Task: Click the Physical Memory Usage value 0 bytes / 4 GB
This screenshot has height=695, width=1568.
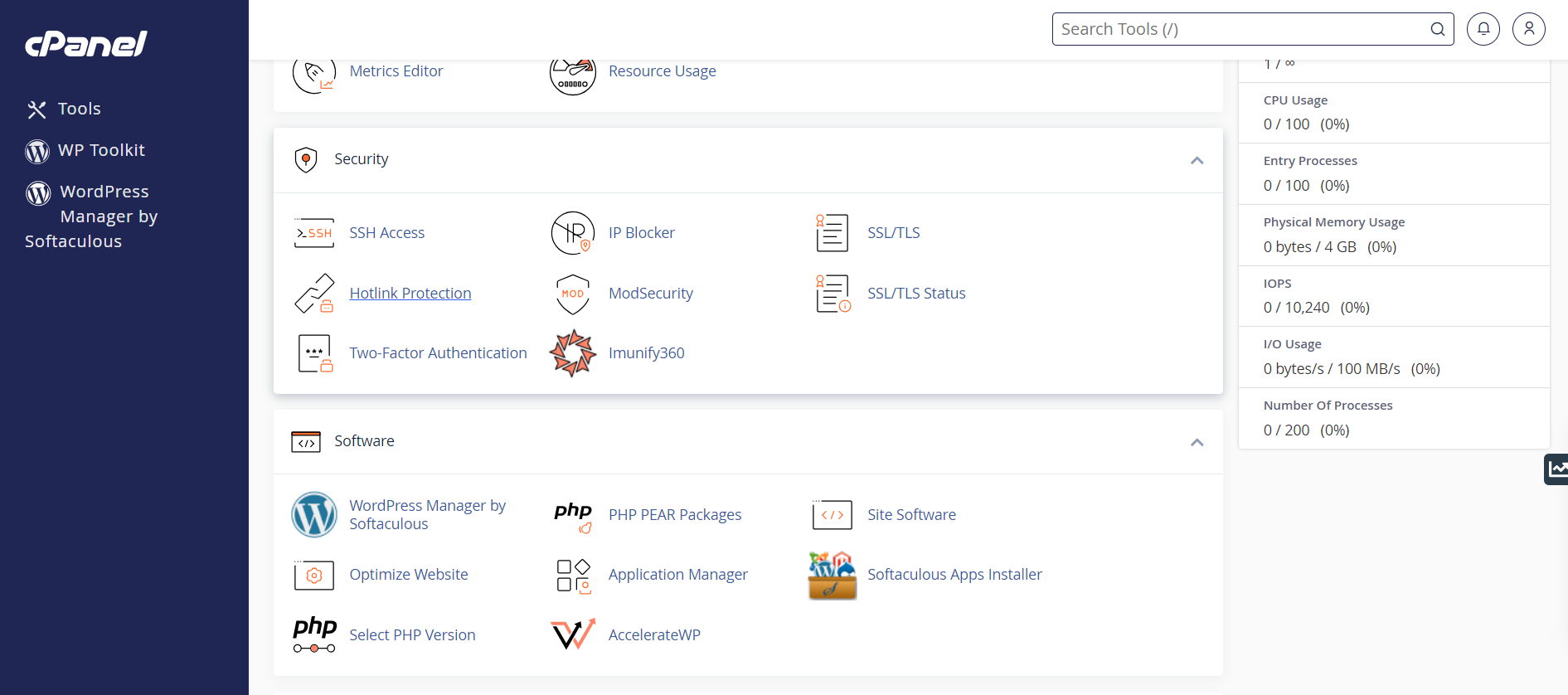Action: pyautogui.click(x=1310, y=247)
